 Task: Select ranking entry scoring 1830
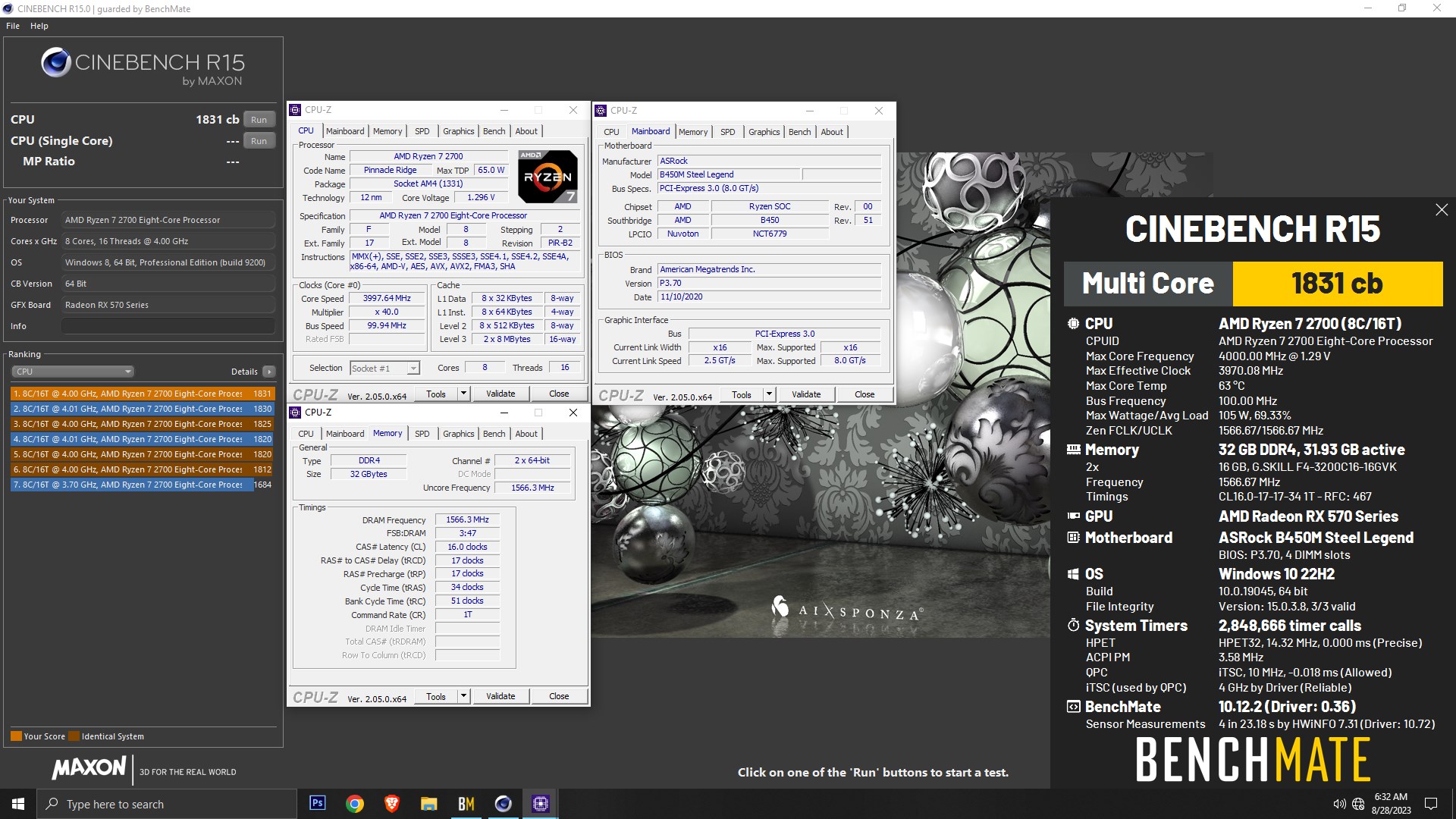[x=142, y=409]
